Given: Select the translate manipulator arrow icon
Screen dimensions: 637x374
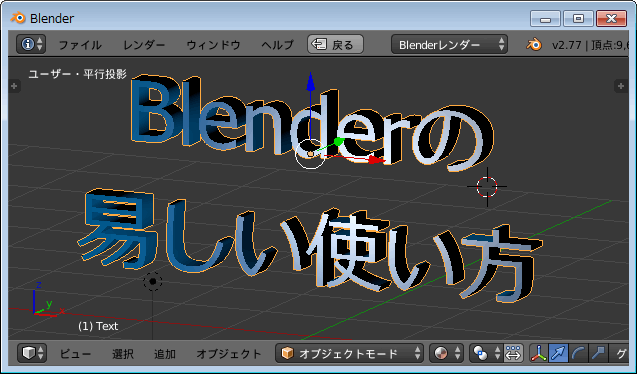Looking at the screenshot, I should tap(558, 353).
